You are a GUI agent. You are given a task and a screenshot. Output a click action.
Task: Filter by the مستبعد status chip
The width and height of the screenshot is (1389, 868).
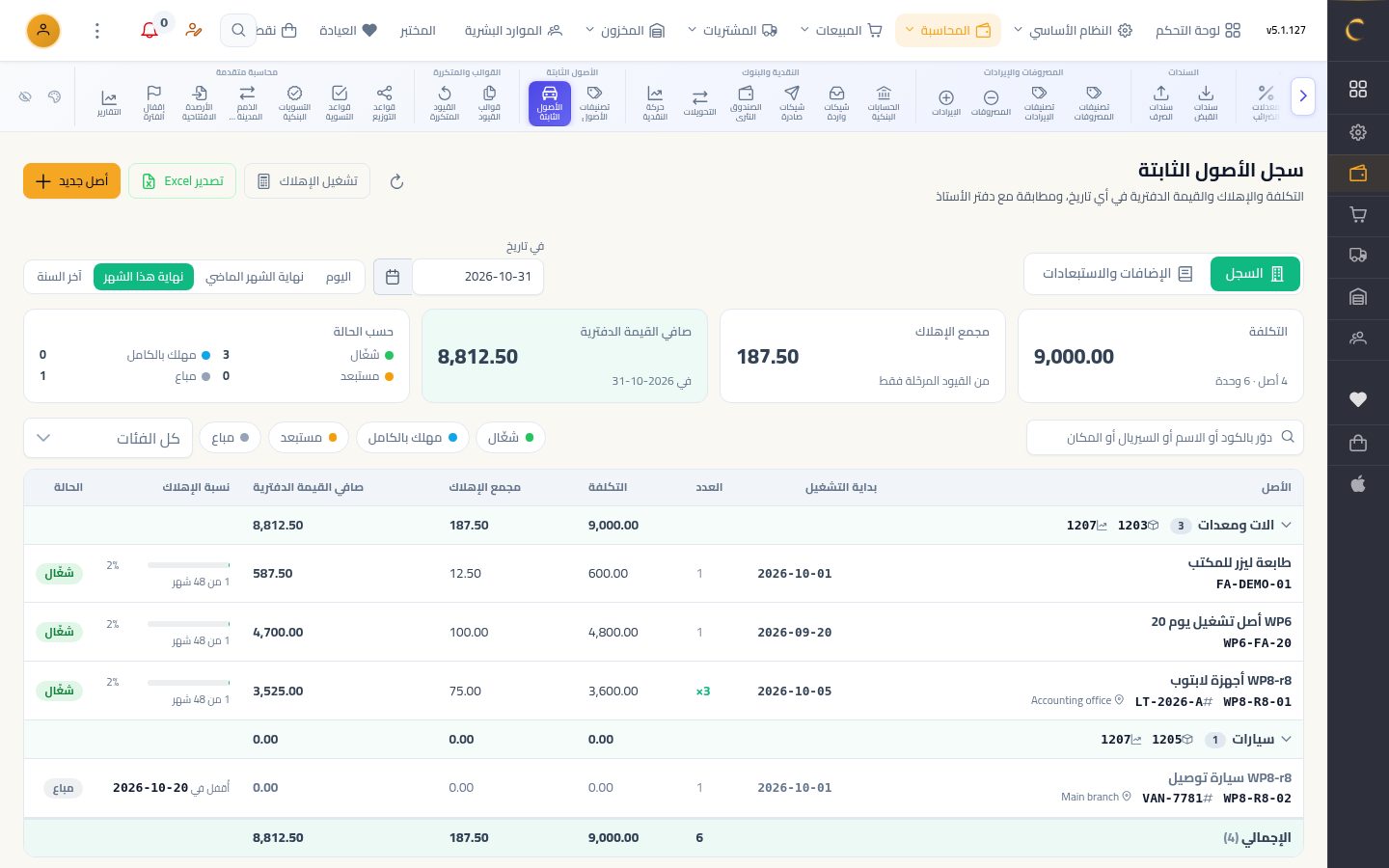pyautogui.click(x=309, y=438)
